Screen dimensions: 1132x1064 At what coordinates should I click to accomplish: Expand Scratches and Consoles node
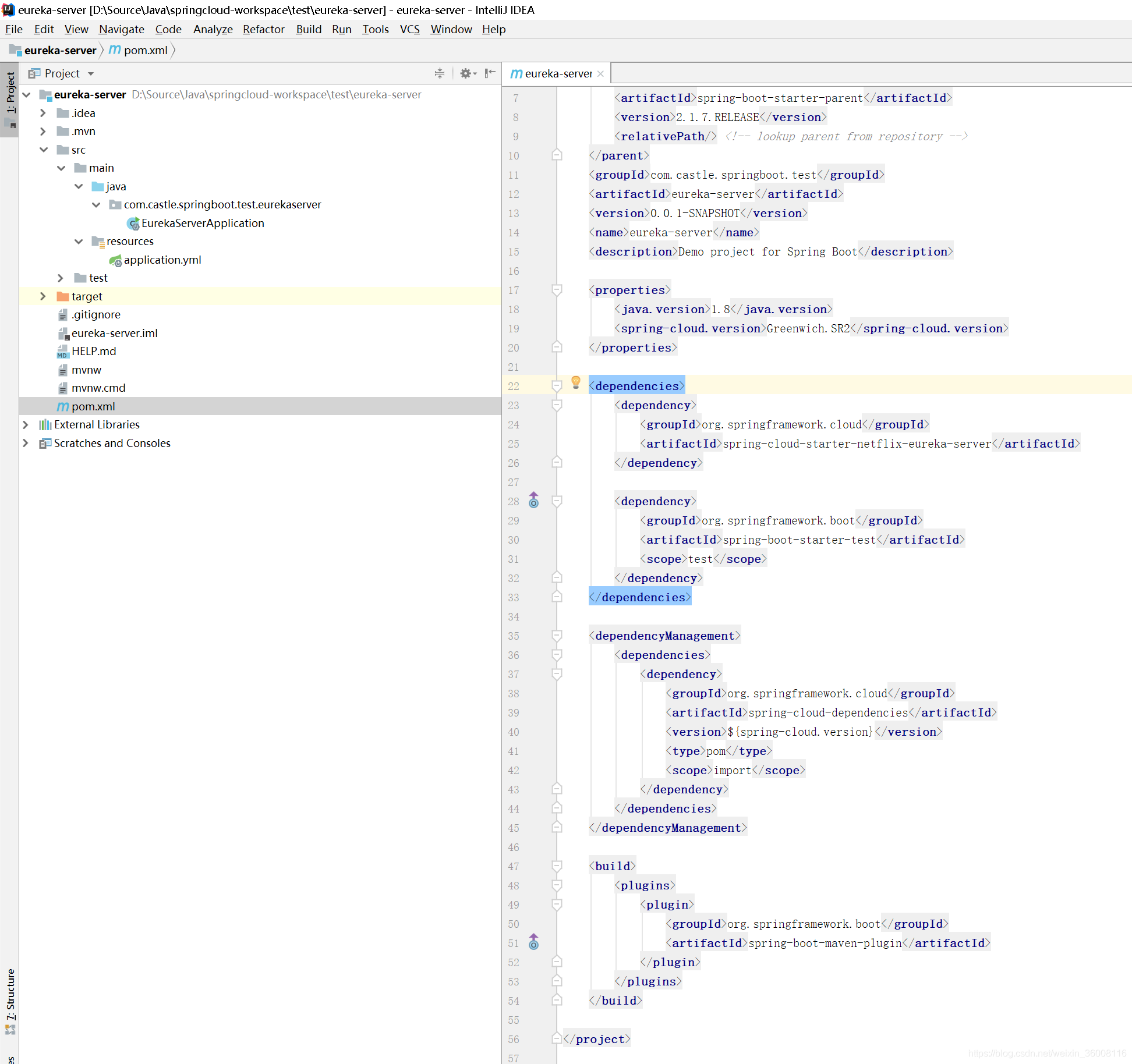pyautogui.click(x=26, y=443)
